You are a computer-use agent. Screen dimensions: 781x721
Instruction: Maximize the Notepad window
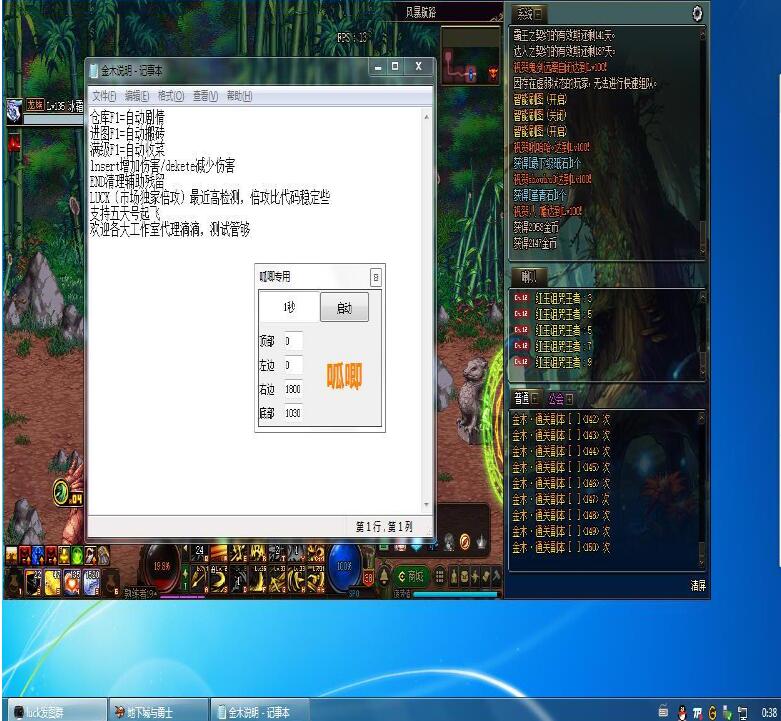[395, 66]
